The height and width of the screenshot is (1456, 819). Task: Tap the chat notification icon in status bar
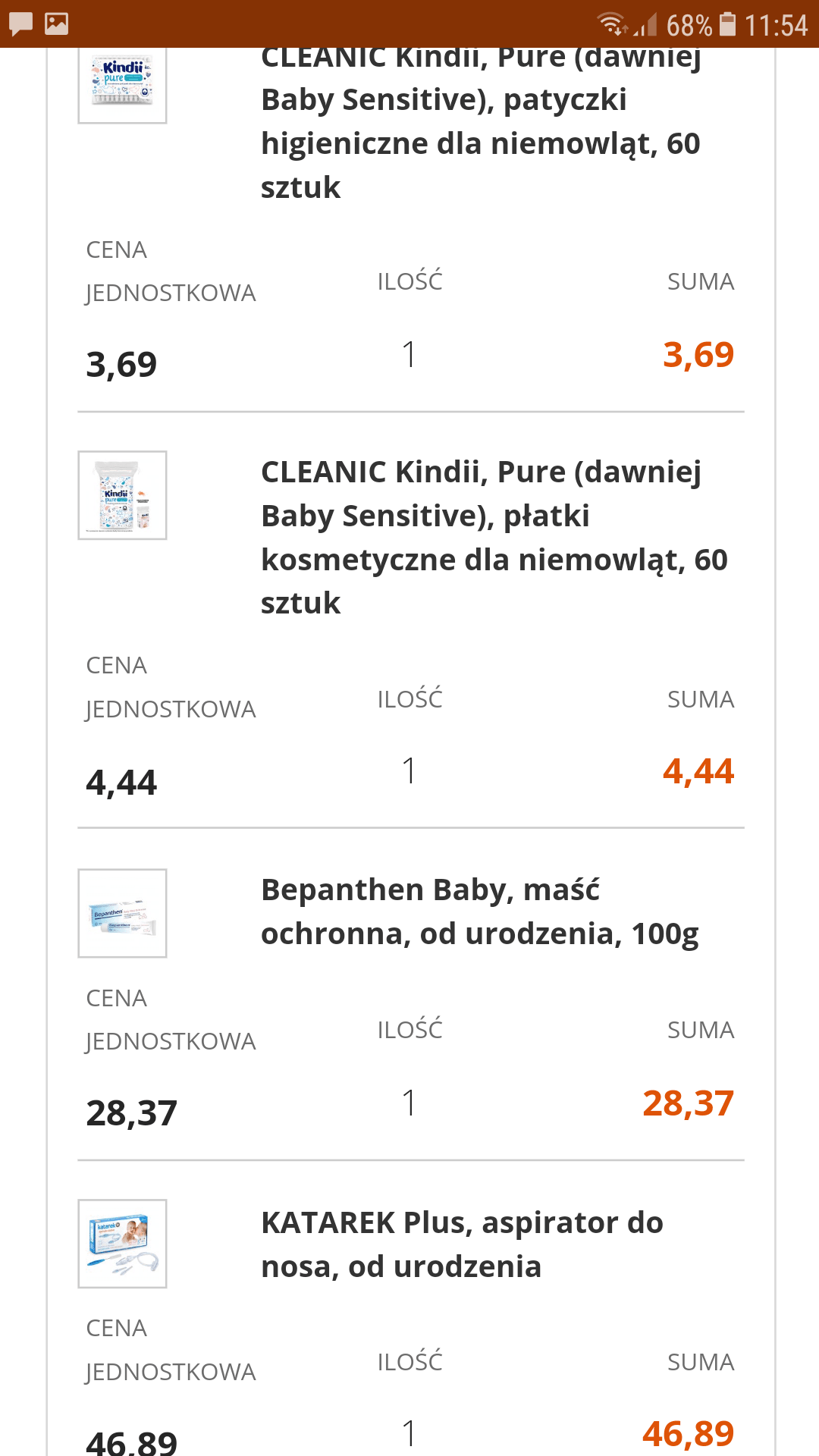[x=20, y=24]
